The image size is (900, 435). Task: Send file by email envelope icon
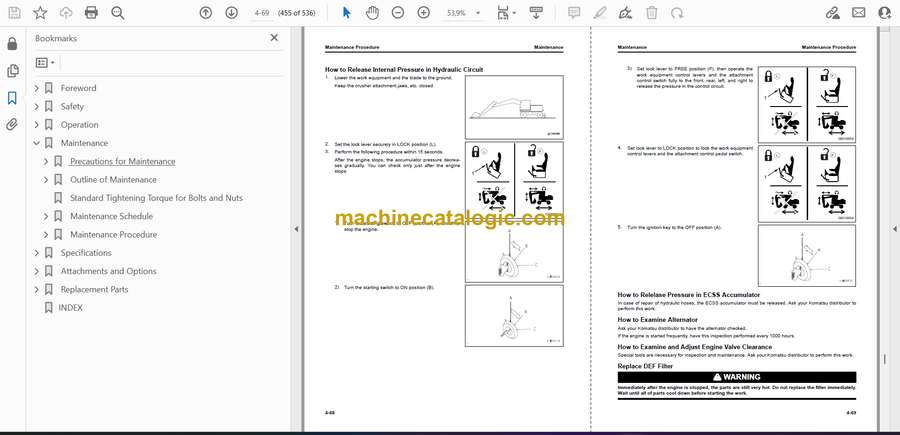click(859, 13)
